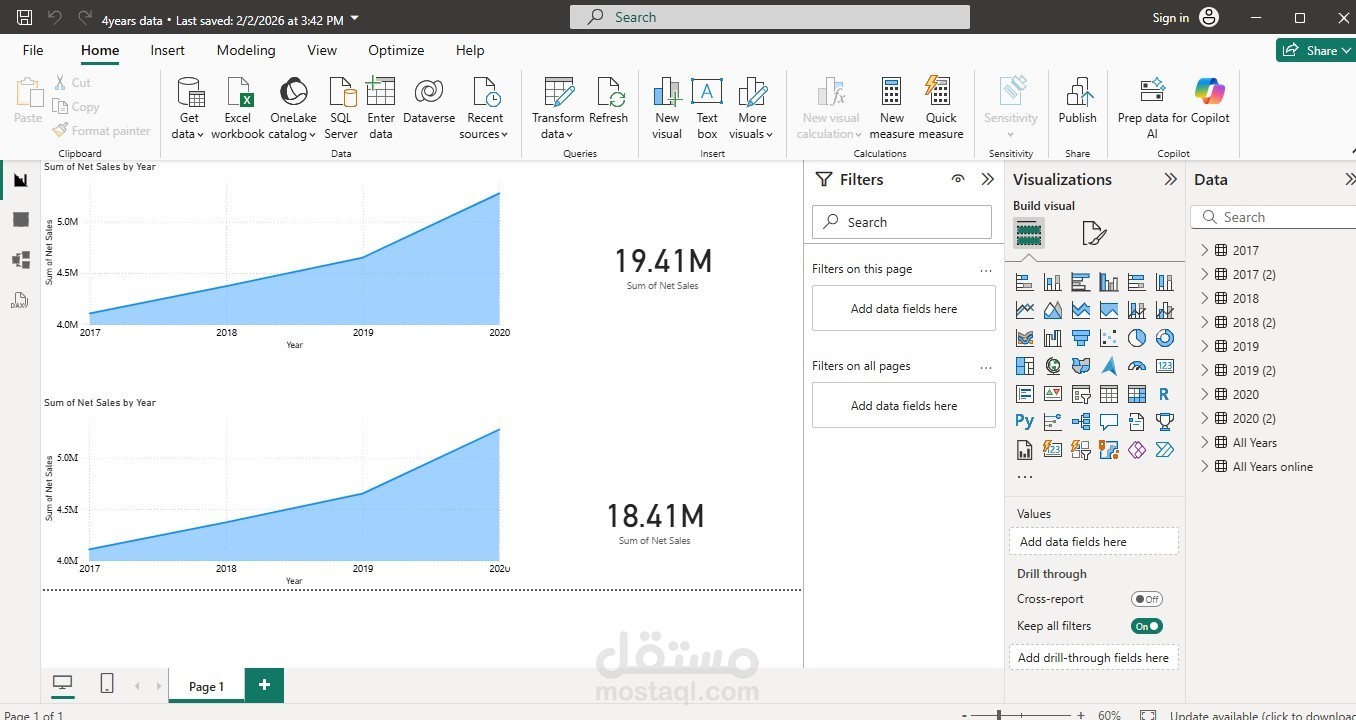Click the Publish button
The image size is (1356, 720).
(1077, 107)
